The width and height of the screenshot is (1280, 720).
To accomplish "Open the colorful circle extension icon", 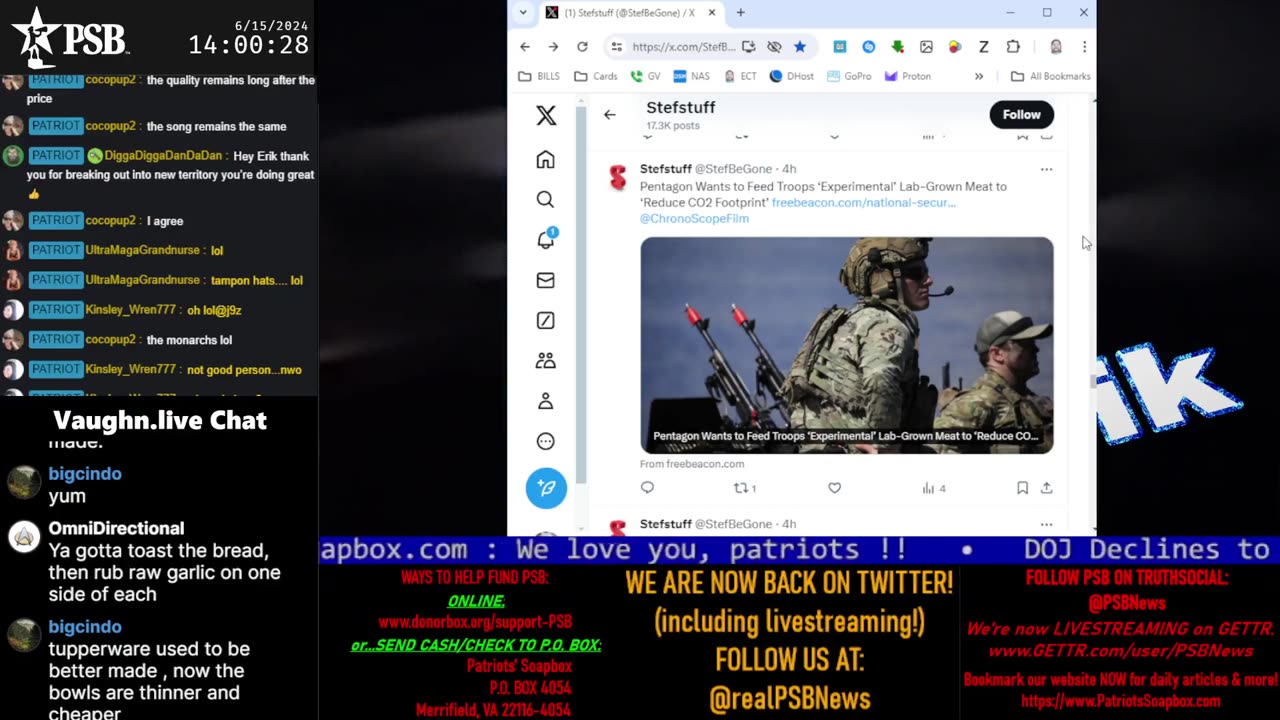I will click(955, 47).
